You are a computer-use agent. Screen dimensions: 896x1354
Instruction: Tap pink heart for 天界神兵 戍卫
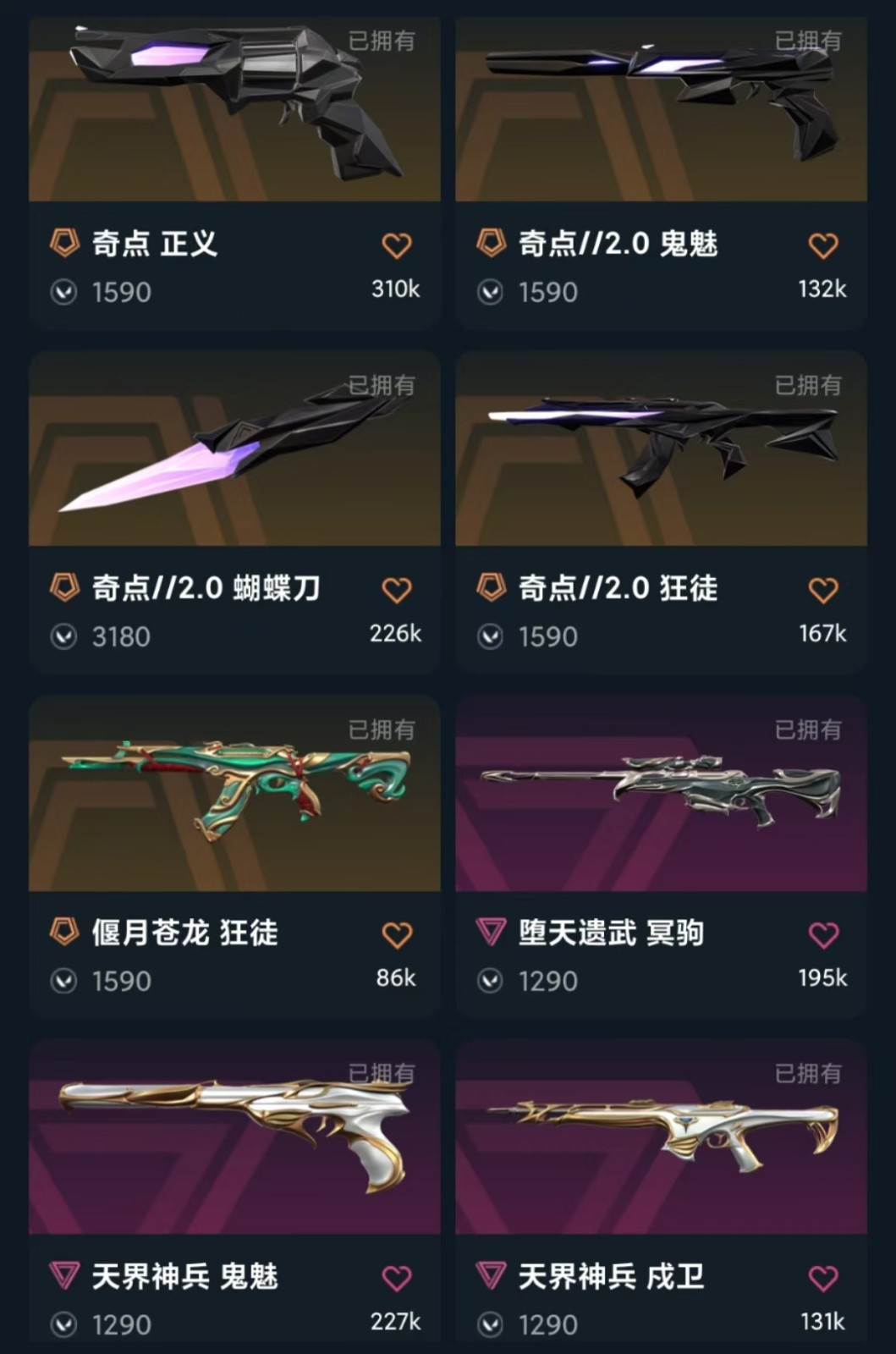coord(823,1278)
